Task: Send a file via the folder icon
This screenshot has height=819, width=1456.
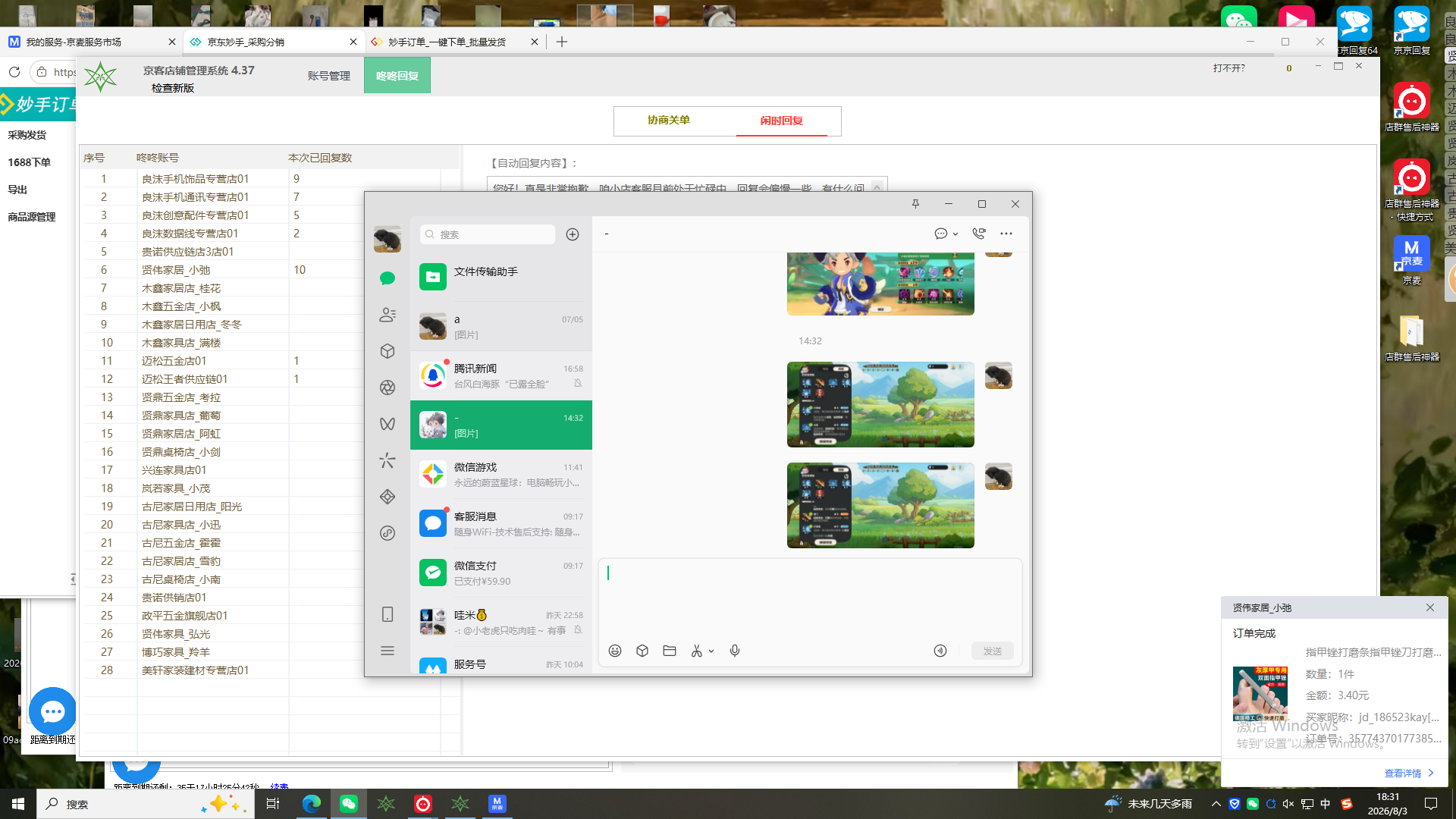Action: [670, 651]
